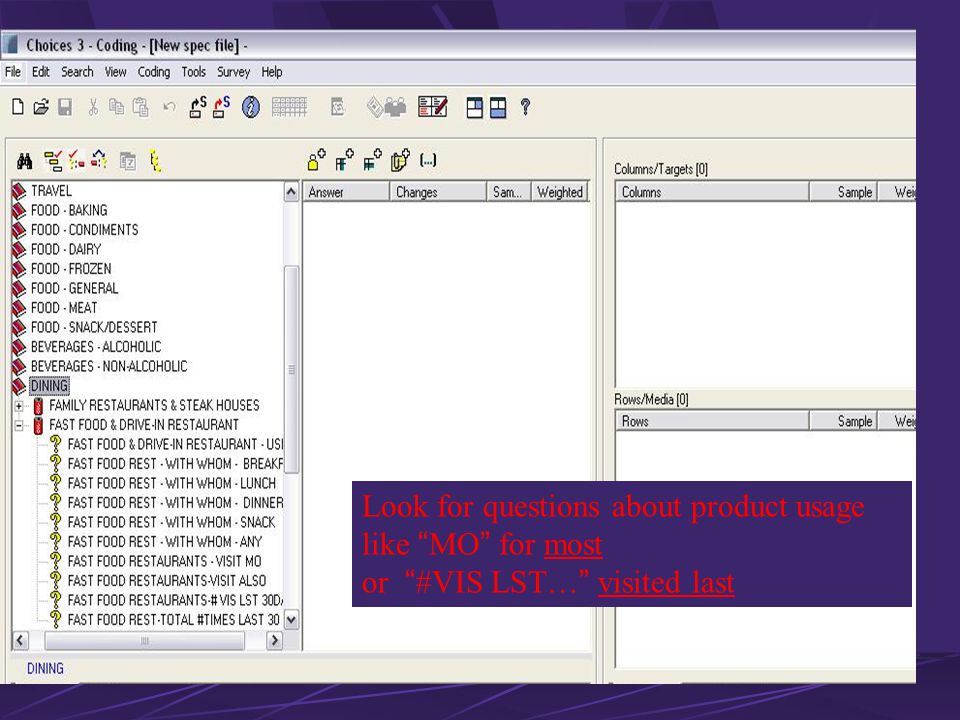Select FAST FOOD RESTAURANTS-# VIS LST 30D question
This screenshot has width=960, height=720.
[x=175, y=601]
